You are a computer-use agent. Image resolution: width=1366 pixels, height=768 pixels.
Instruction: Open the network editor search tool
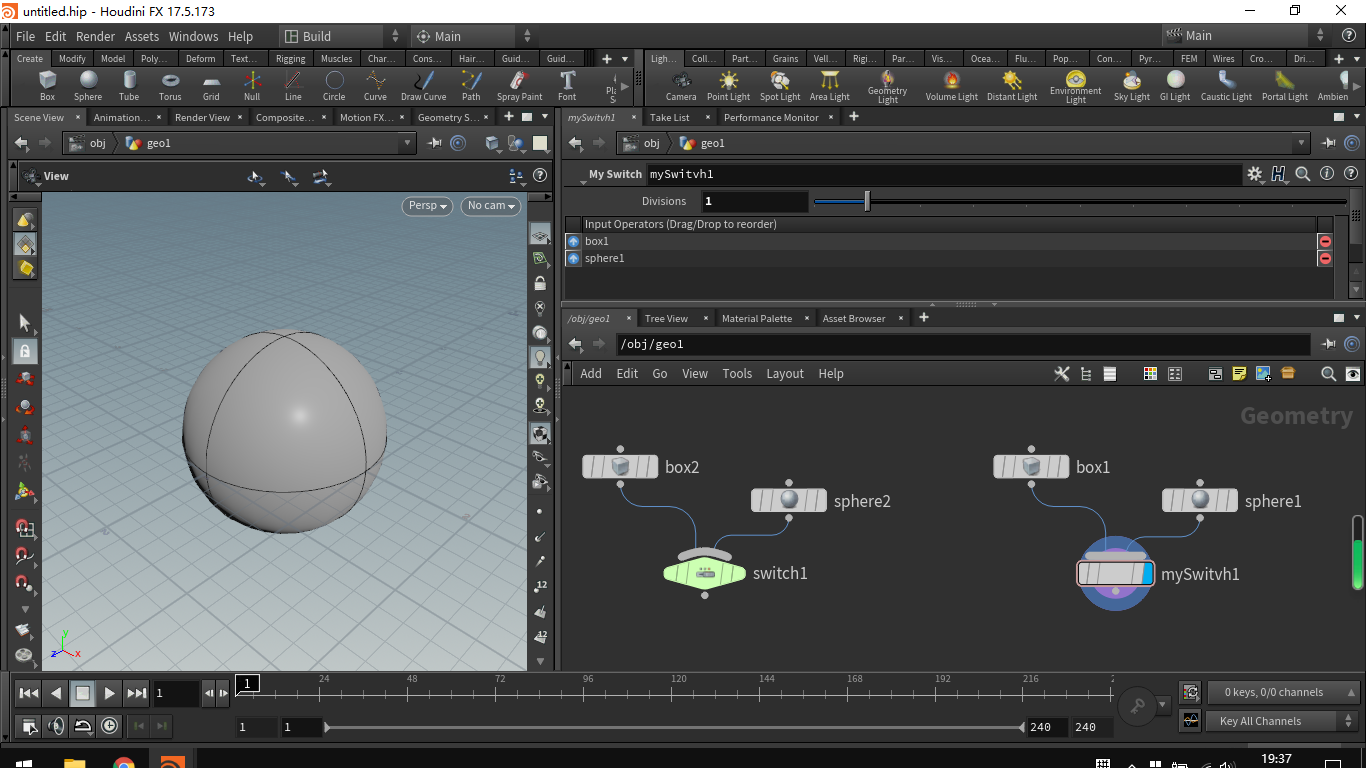[1327, 373]
